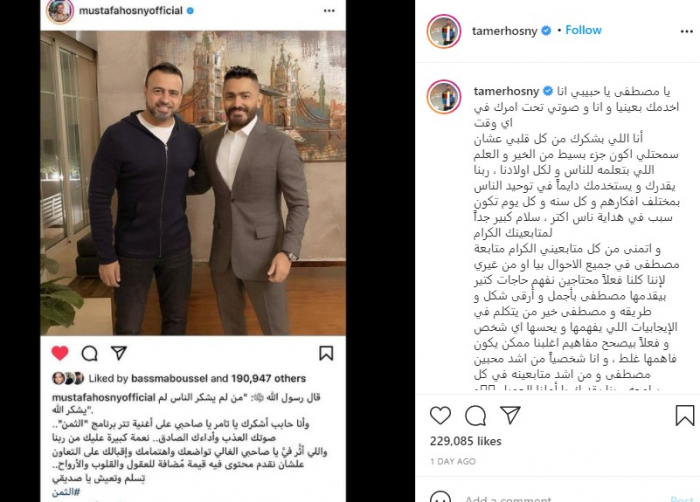The image size is (700, 502).
Task: Share the mustafahosnyofficial post via paper plane
Action: (119, 353)
